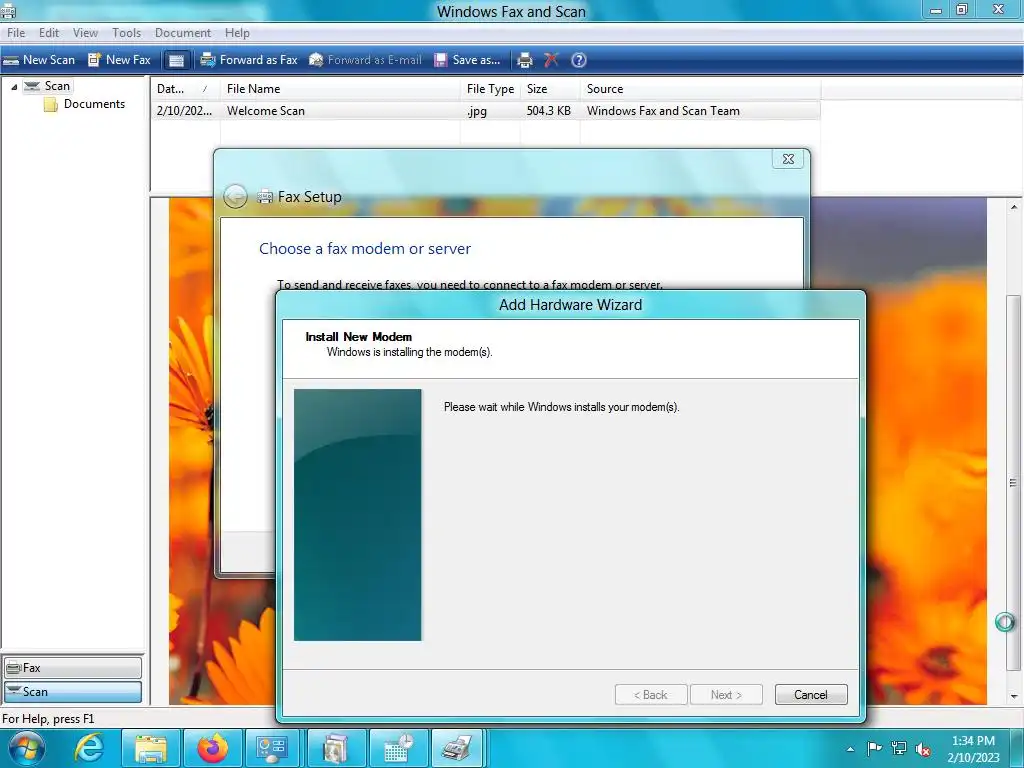This screenshot has width=1024, height=768.
Task: Click Forward as E-mail toolbar item
Action: (366, 60)
